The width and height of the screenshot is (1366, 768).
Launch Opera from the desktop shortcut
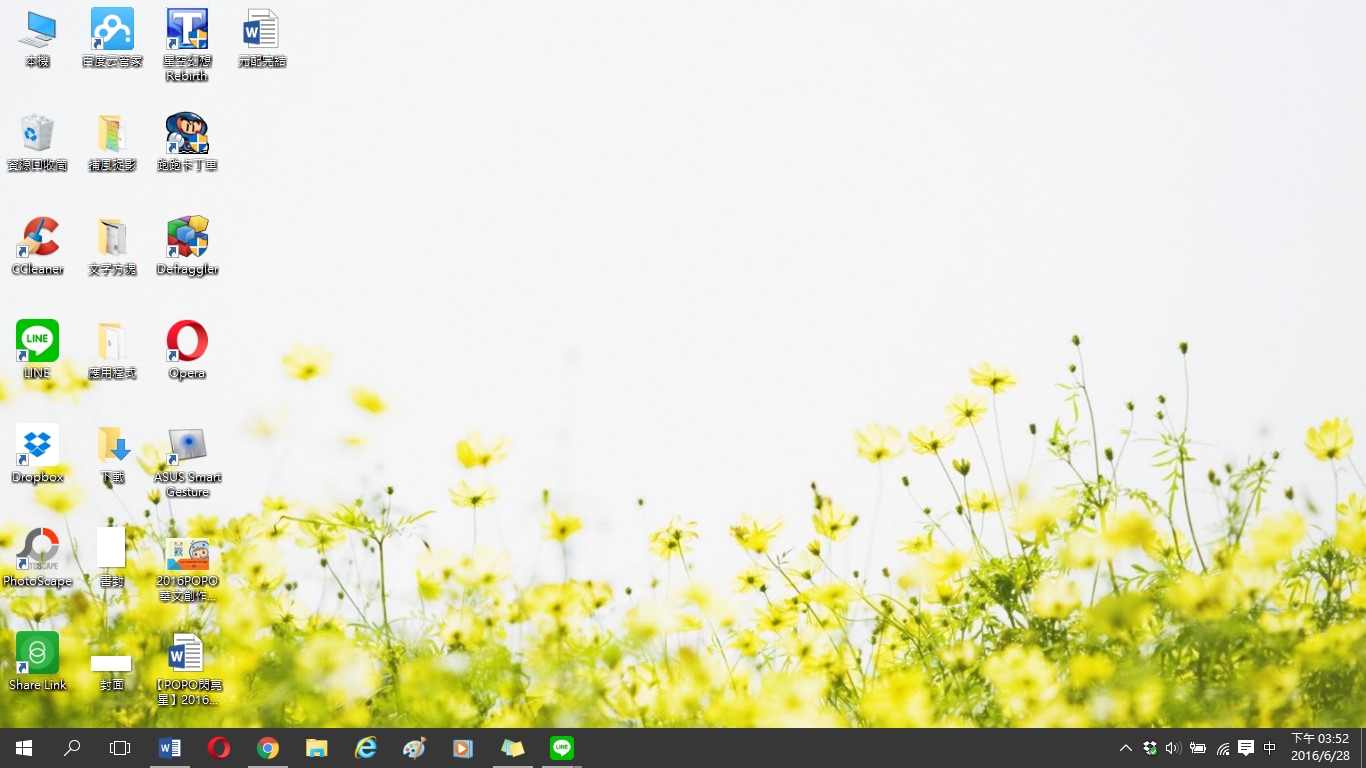pyautogui.click(x=187, y=350)
